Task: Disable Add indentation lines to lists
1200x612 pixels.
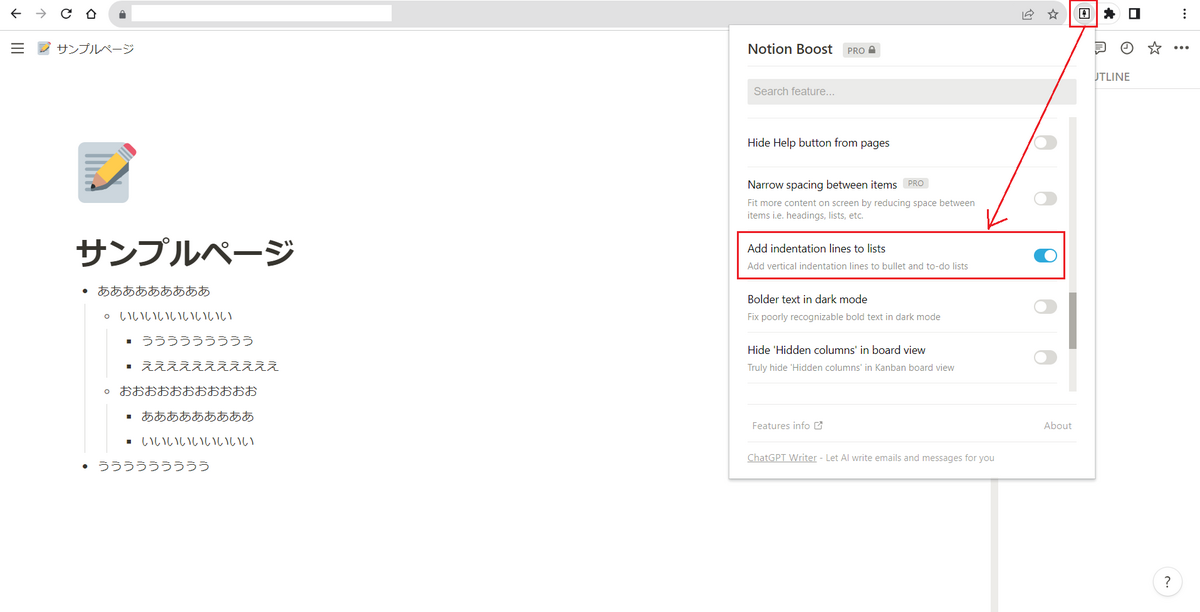Action: coord(1045,256)
